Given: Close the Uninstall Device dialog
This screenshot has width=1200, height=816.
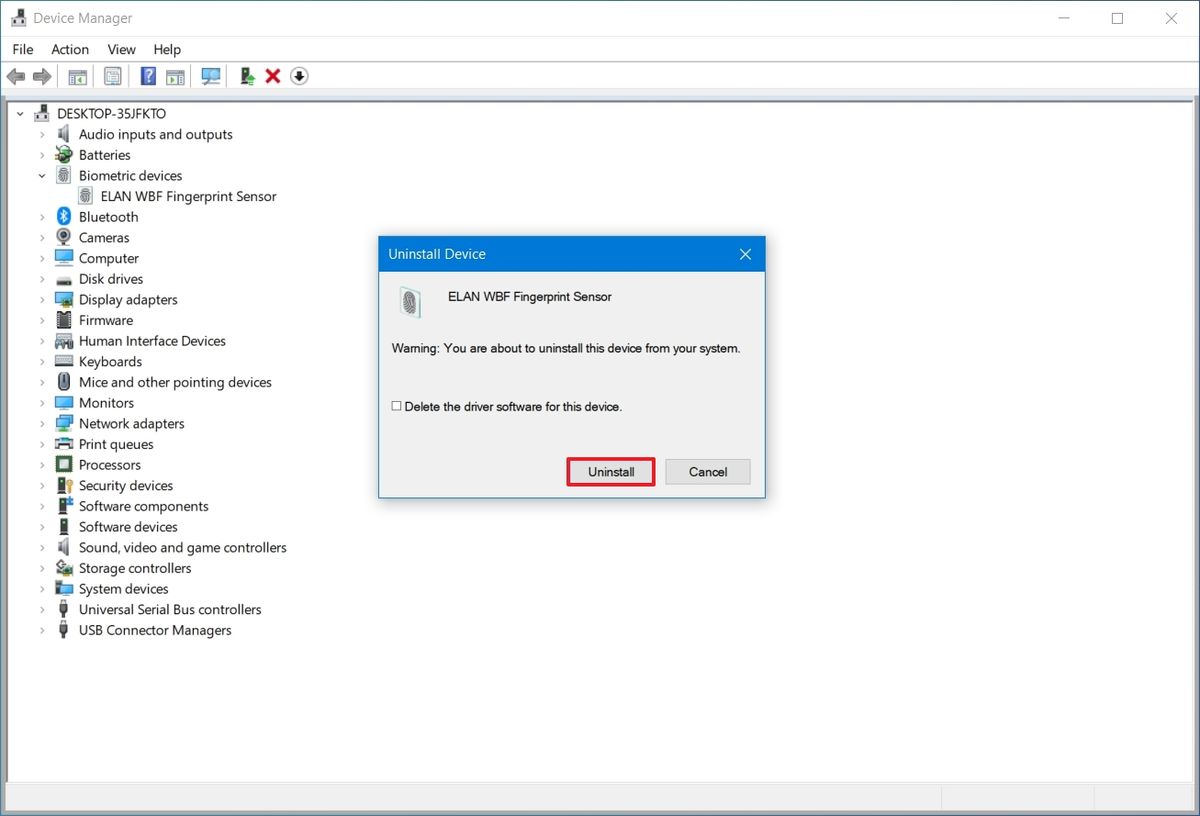Looking at the screenshot, I should [745, 254].
